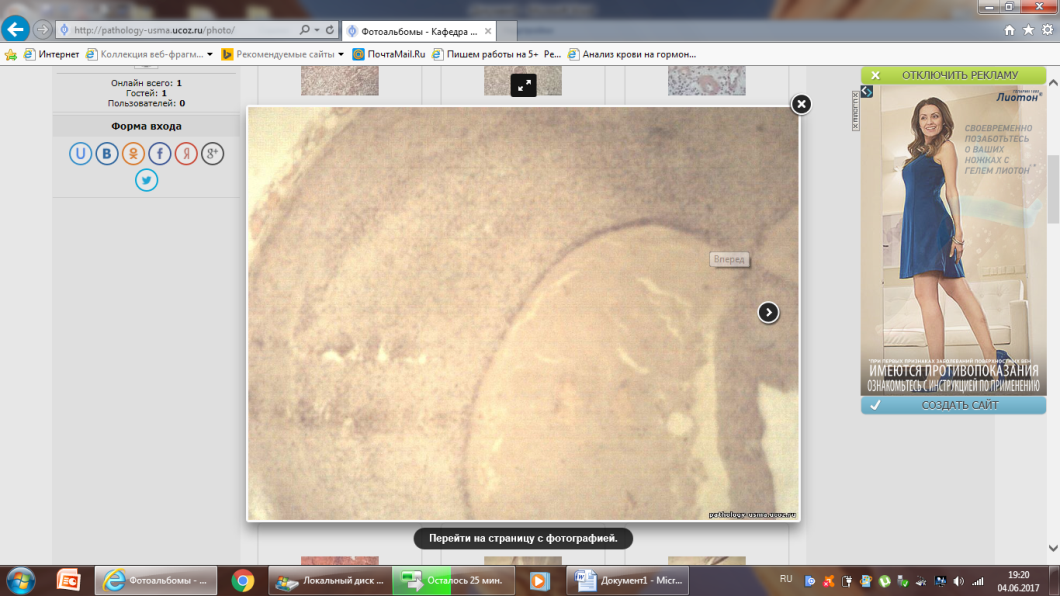Open Фотоальбомы Internet Explorer taskbar item
The width and height of the screenshot is (1060, 596).
pos(156,580)
